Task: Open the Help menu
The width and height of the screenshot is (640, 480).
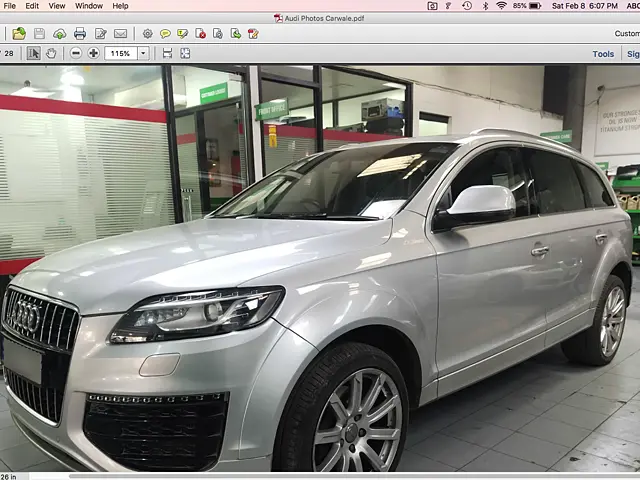Action: click(120, 6)
